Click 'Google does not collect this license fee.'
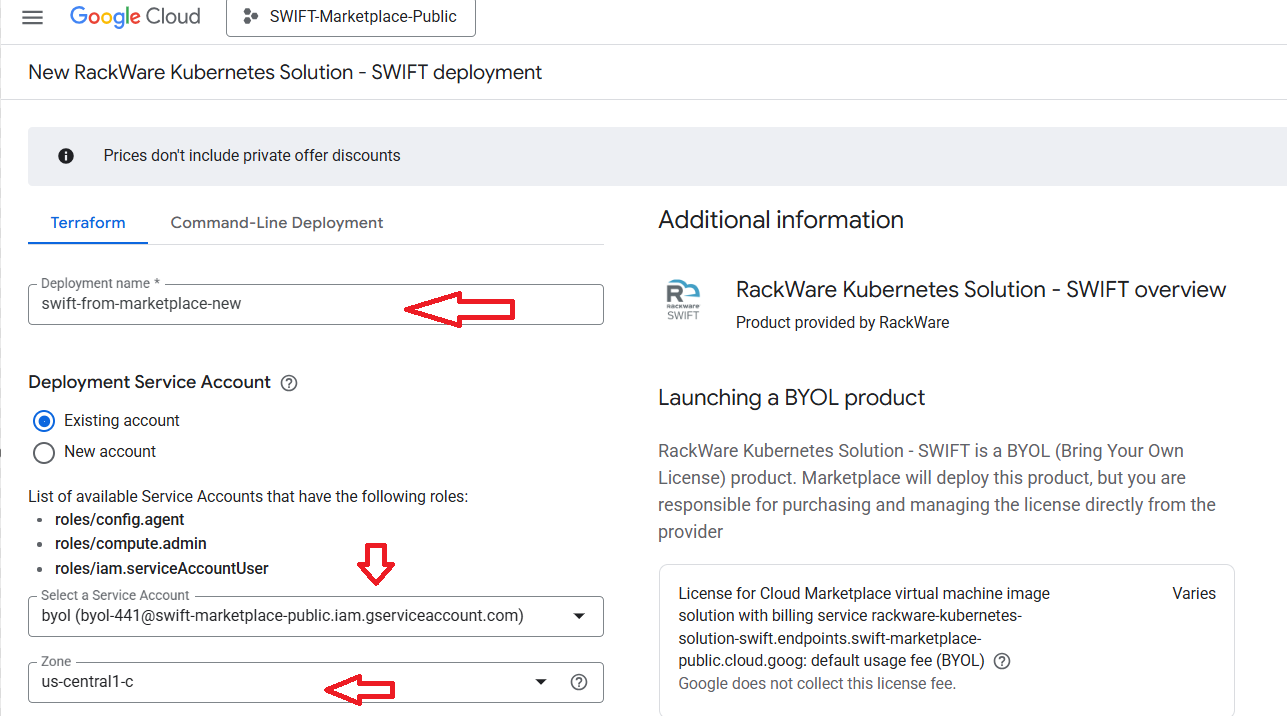The height and width of the screenshot is (716, 1287). point(817,684)
